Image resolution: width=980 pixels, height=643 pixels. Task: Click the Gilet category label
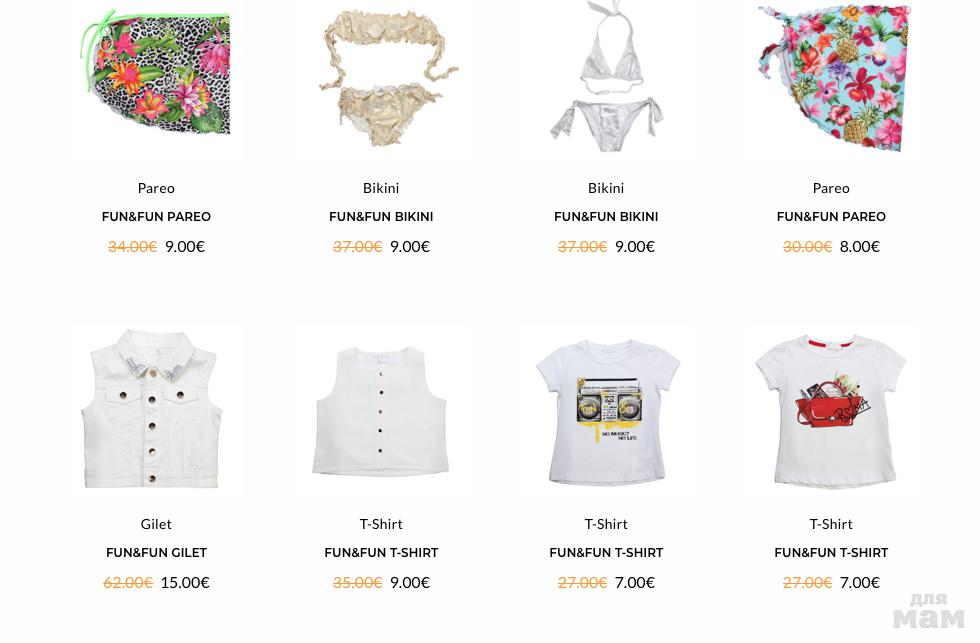coord(156,524)
